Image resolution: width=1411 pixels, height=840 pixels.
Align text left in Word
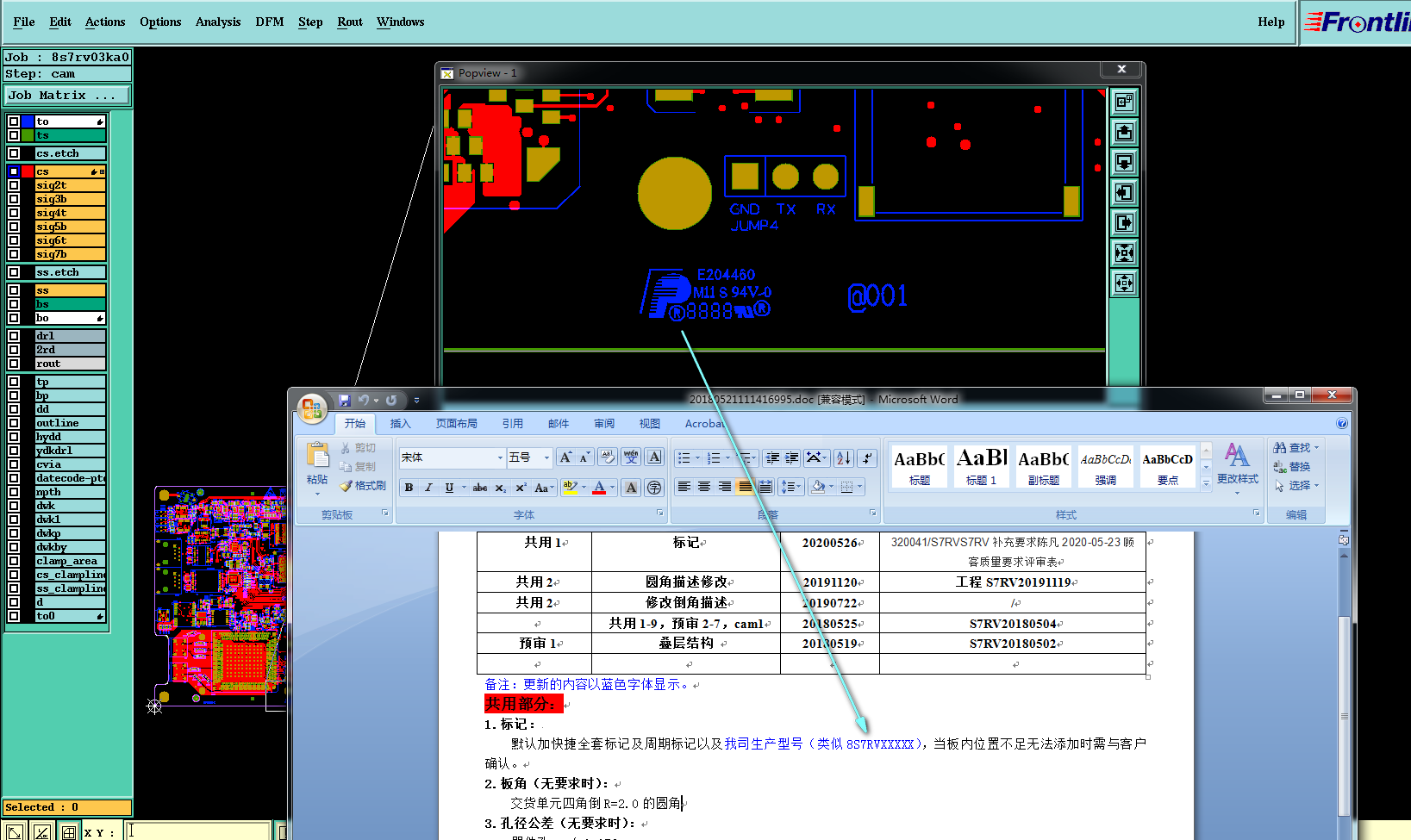[684, 487]
